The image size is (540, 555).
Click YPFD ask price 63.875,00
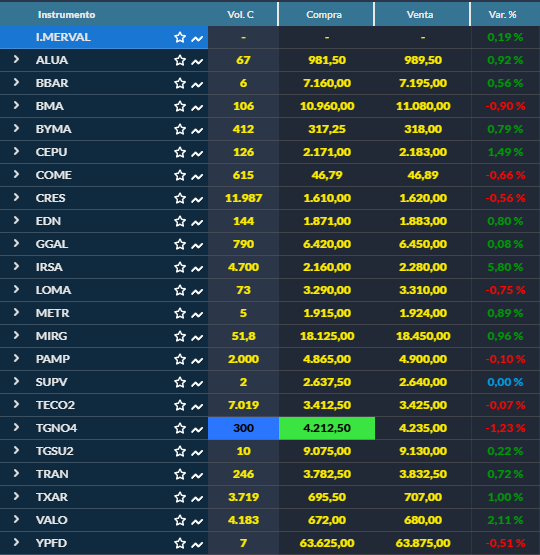[423, 543]
